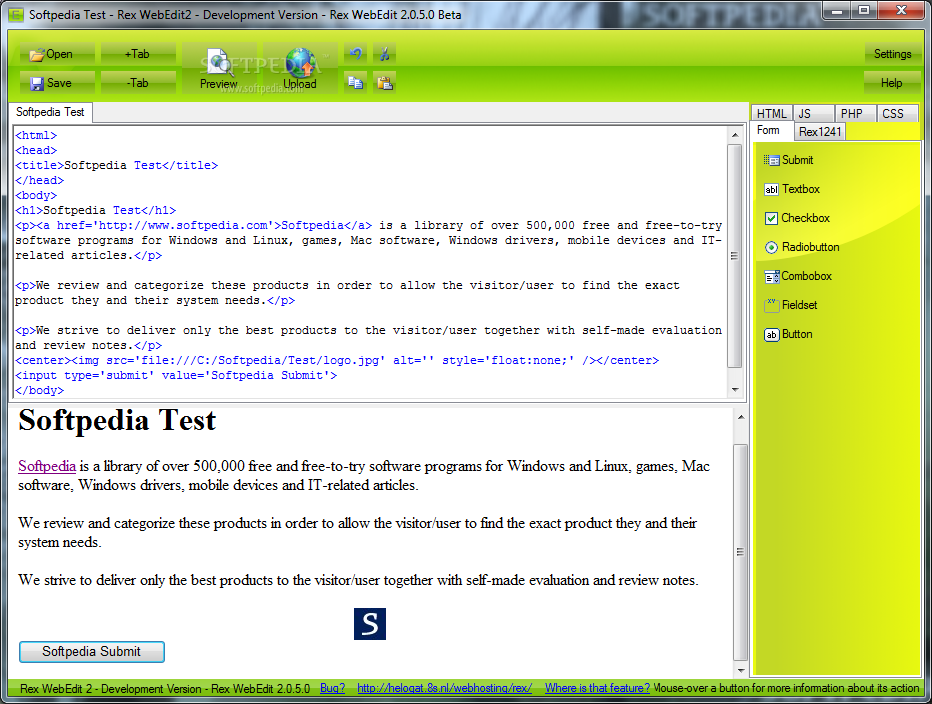Image resolution: width=932 pixels, height=704 pixels.
Task: Click the code editor vertical scrollbar thumb
Action: click(735, 256)
